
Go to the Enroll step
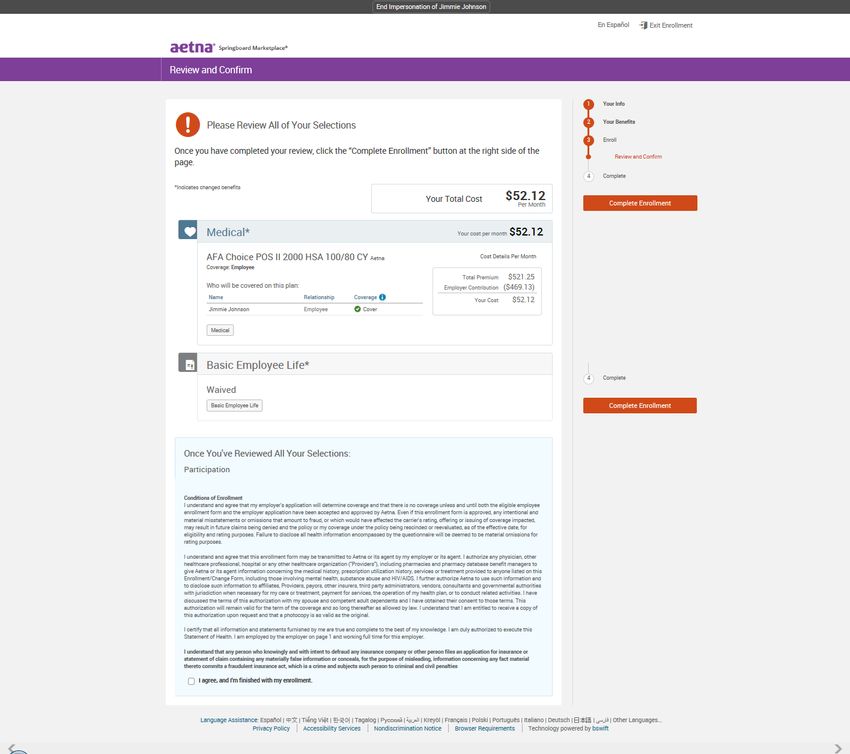click(609, 140)
